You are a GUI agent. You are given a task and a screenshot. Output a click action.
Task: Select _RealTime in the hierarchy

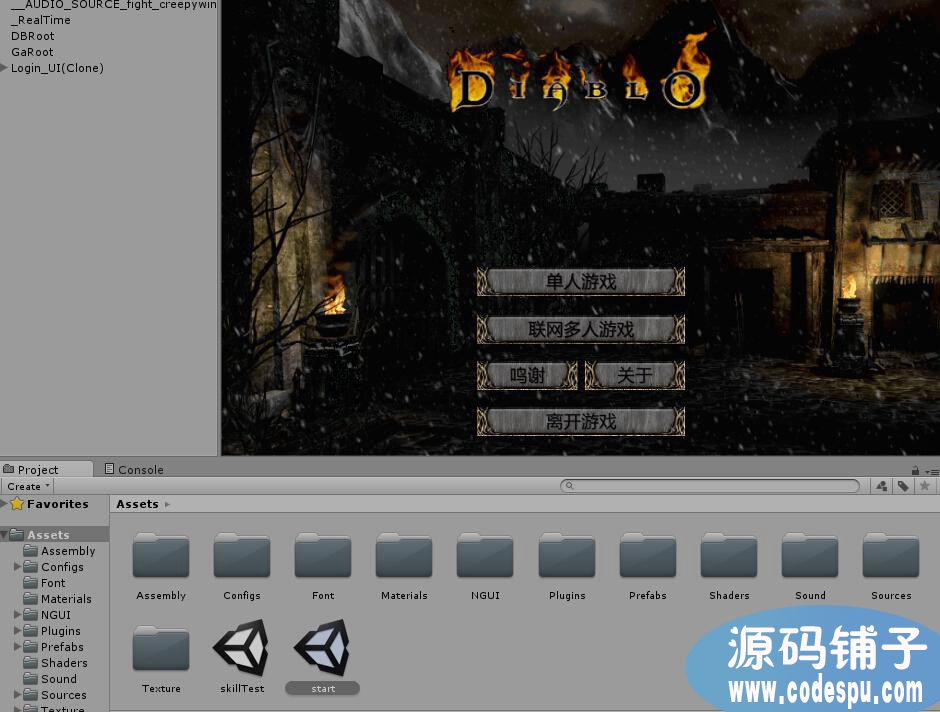click(41, 20)
